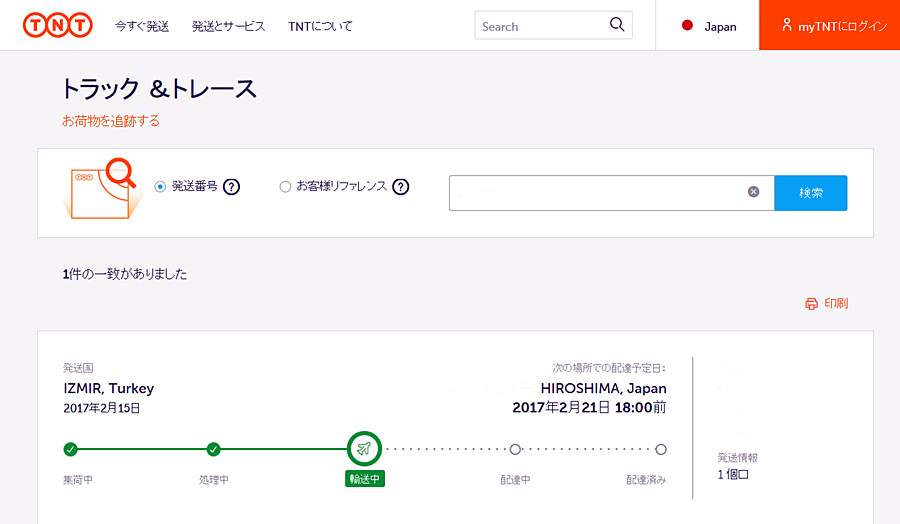Screen dimensions: 900x524
Task: Click the airplane 輸送中 status icon
Action: click(364, 449)
